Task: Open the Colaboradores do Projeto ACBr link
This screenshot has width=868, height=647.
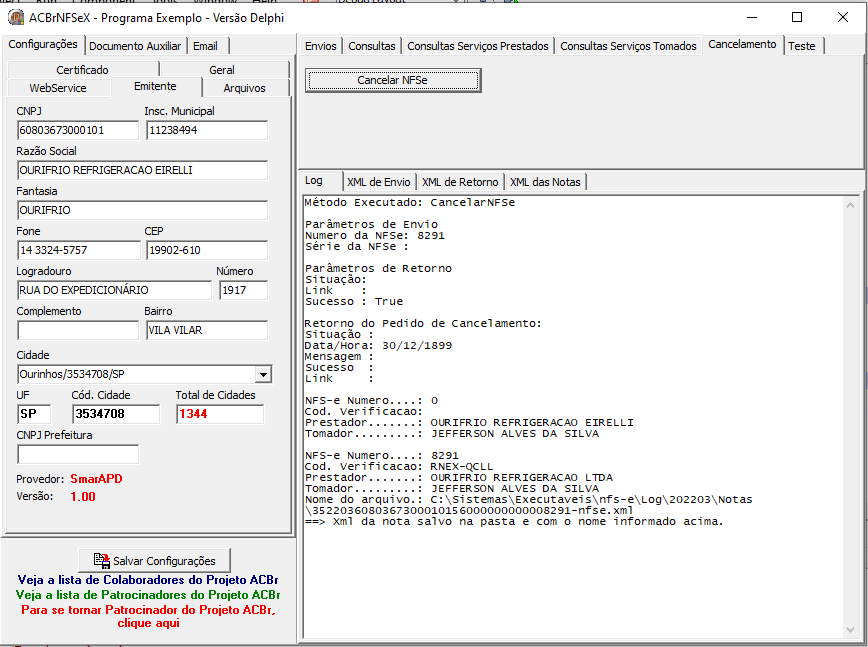Action: point(148,579)
